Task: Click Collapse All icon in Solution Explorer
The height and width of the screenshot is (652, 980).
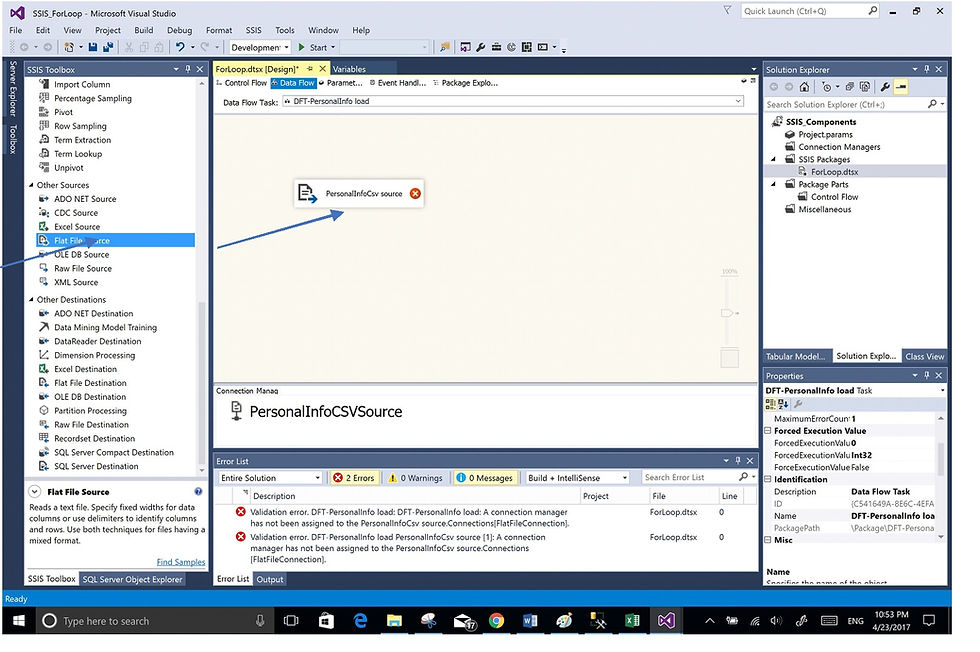Action: coord(849,87)
